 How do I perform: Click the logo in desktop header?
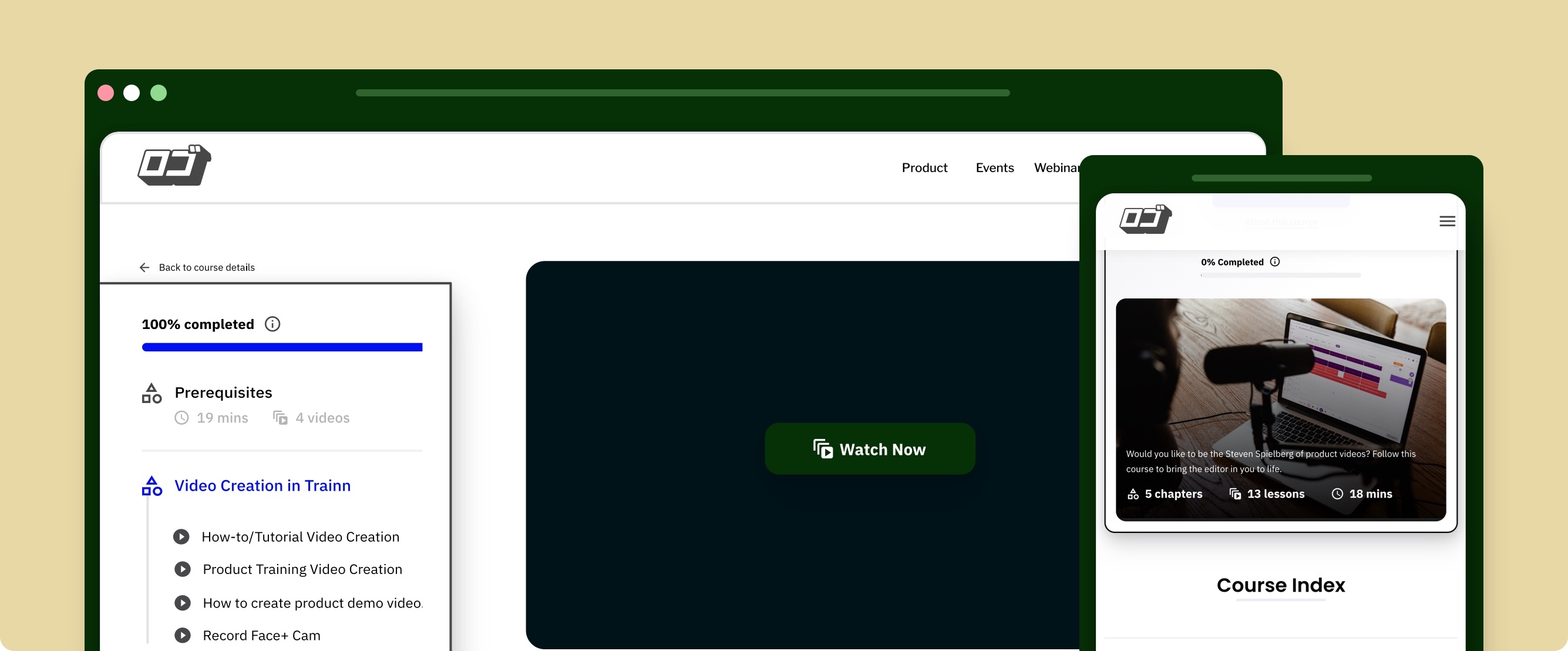pos(174,166)
